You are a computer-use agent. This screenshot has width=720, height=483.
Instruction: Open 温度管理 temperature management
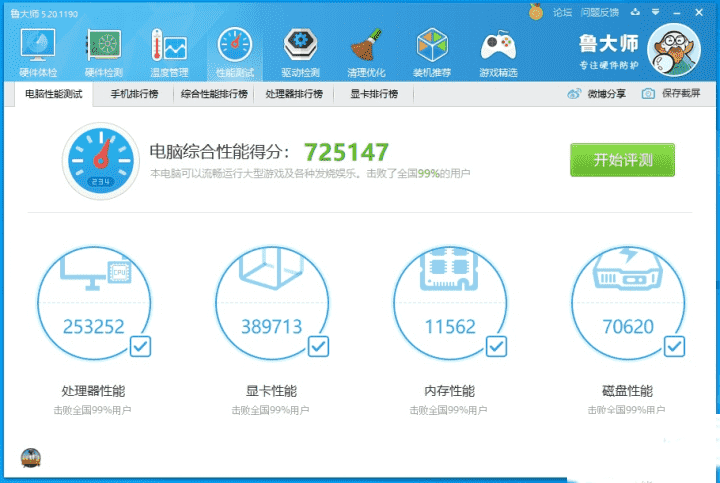coord(169,52)
